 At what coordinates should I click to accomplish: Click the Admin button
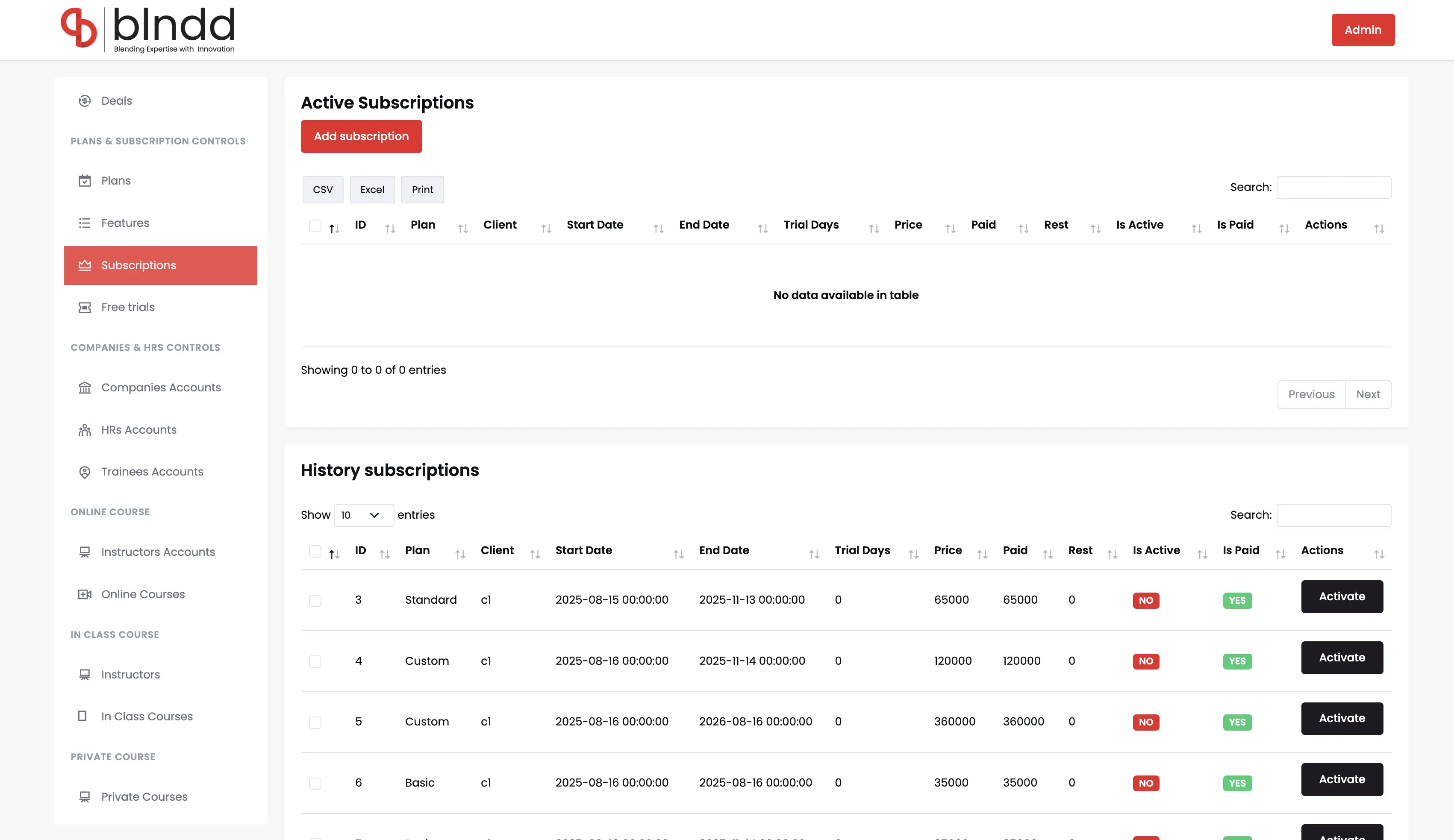click(x=1363, y=29)
